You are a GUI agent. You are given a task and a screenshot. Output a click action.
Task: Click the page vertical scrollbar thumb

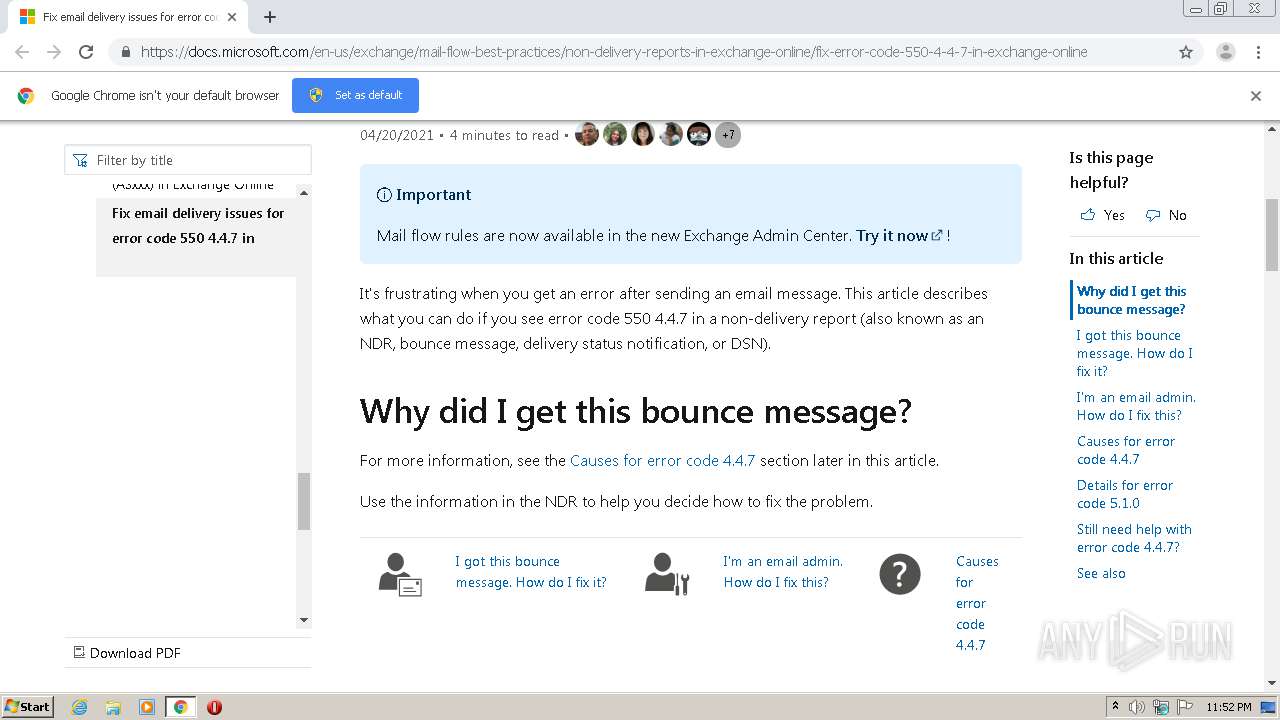[1272, 235]
